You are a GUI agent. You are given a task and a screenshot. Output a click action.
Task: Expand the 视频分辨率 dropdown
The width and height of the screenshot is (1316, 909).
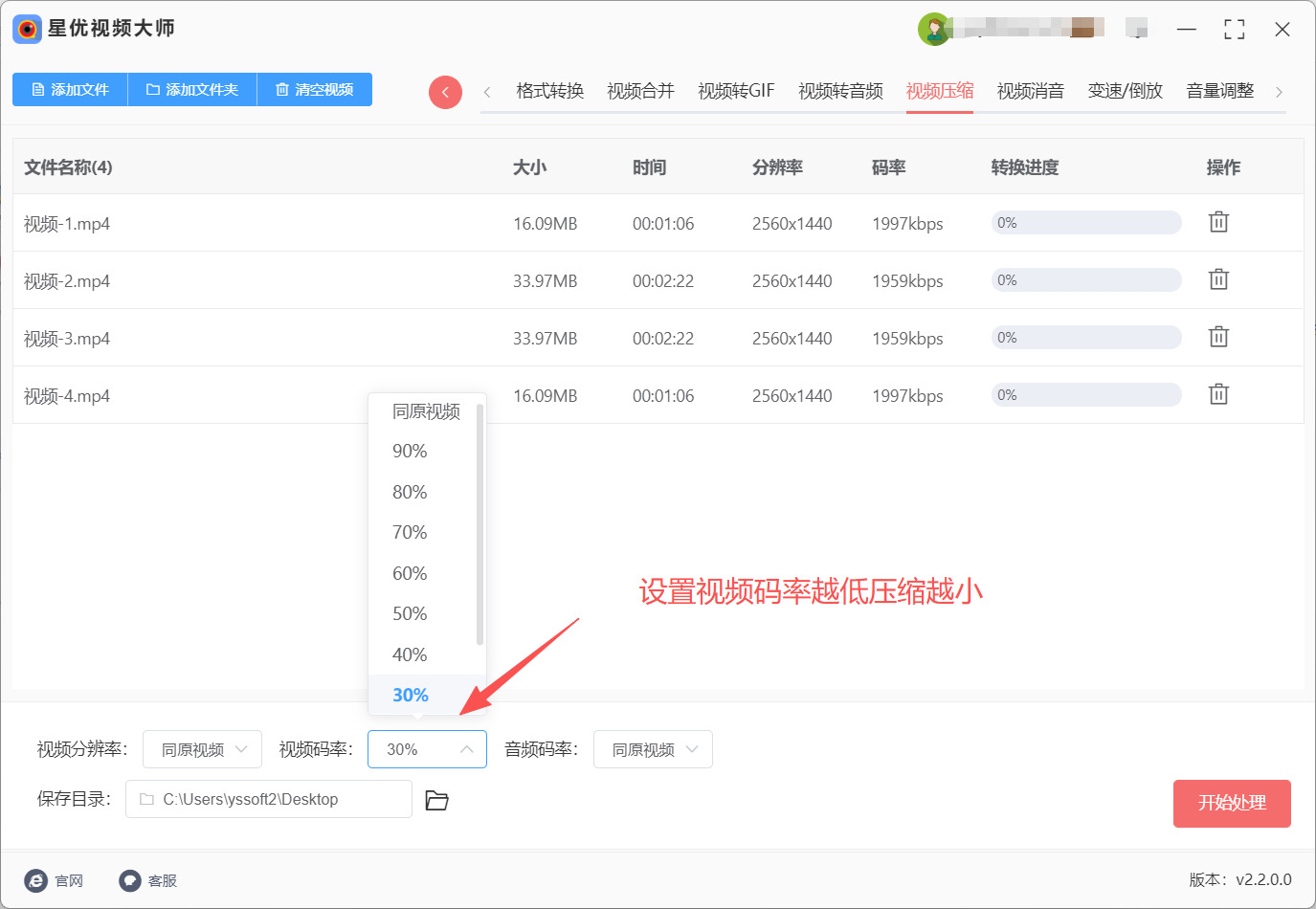tap(203, 749)
